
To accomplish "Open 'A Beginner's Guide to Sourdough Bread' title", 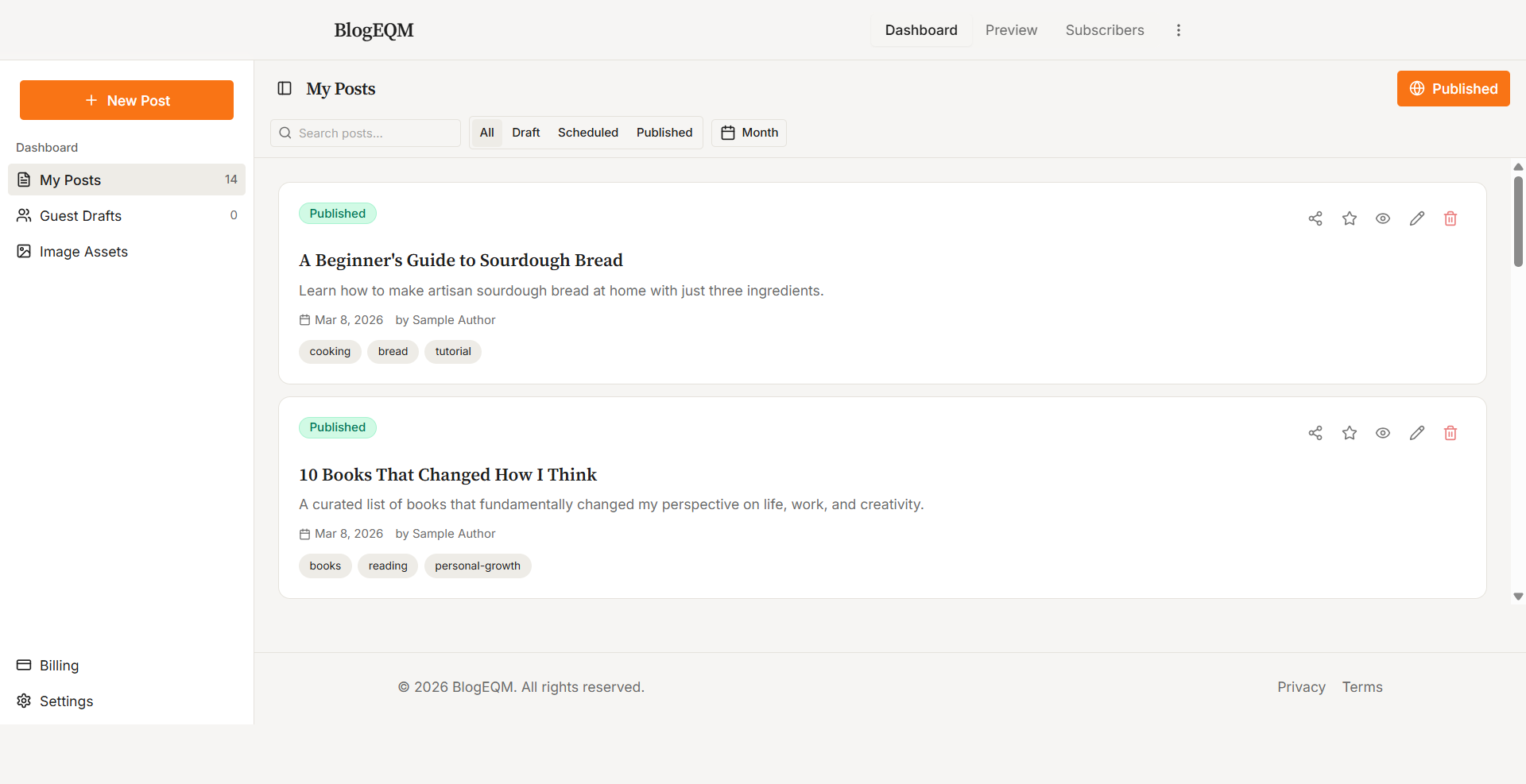I will click(x=461, y=261).
